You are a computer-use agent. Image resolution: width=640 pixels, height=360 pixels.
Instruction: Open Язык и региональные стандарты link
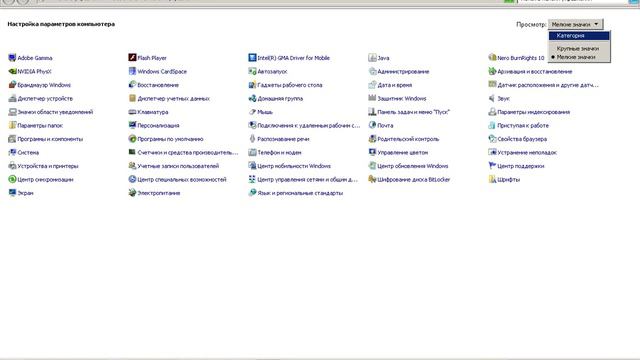300,193
